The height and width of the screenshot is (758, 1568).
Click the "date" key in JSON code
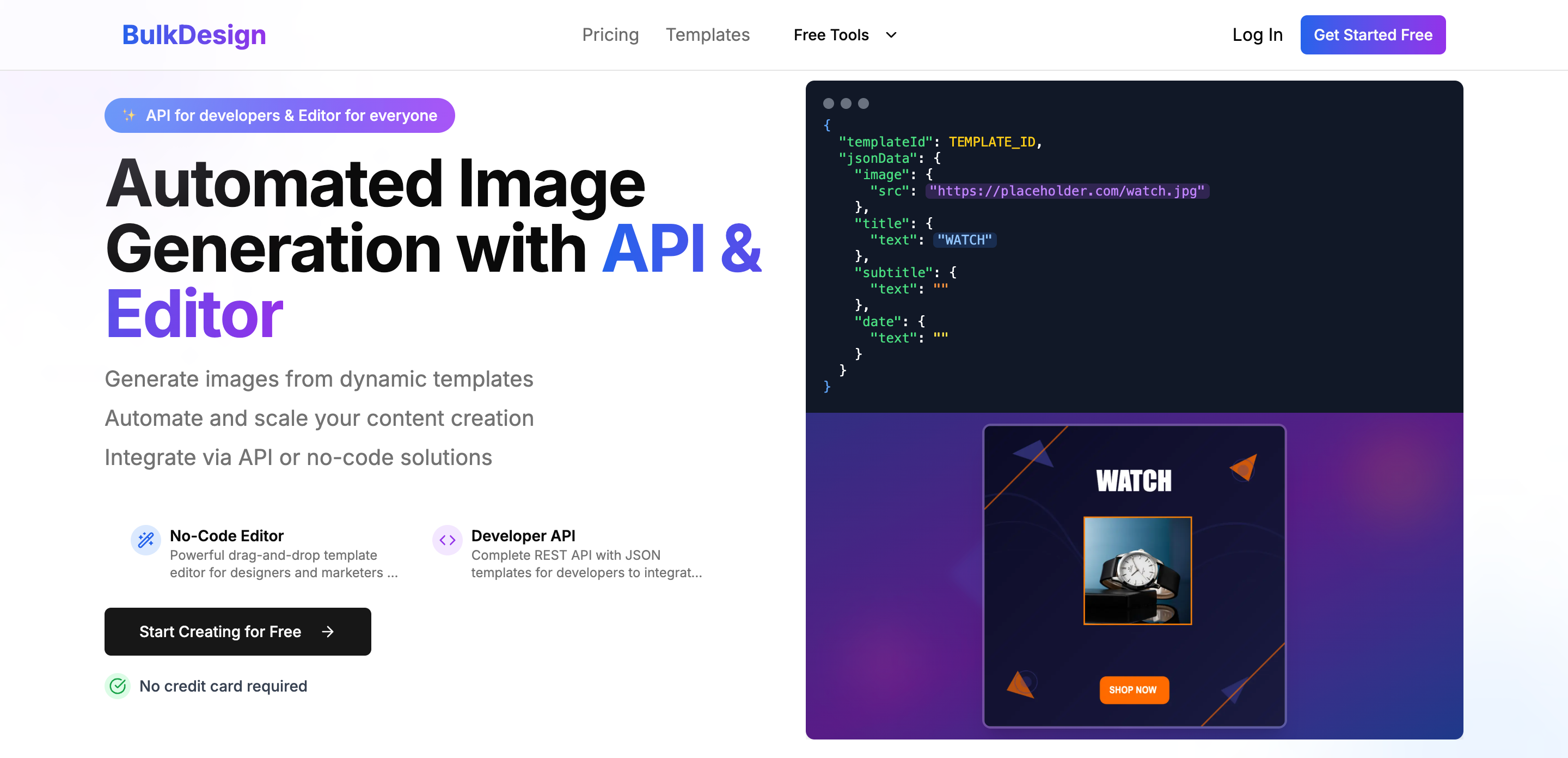[x=877, y=321]
